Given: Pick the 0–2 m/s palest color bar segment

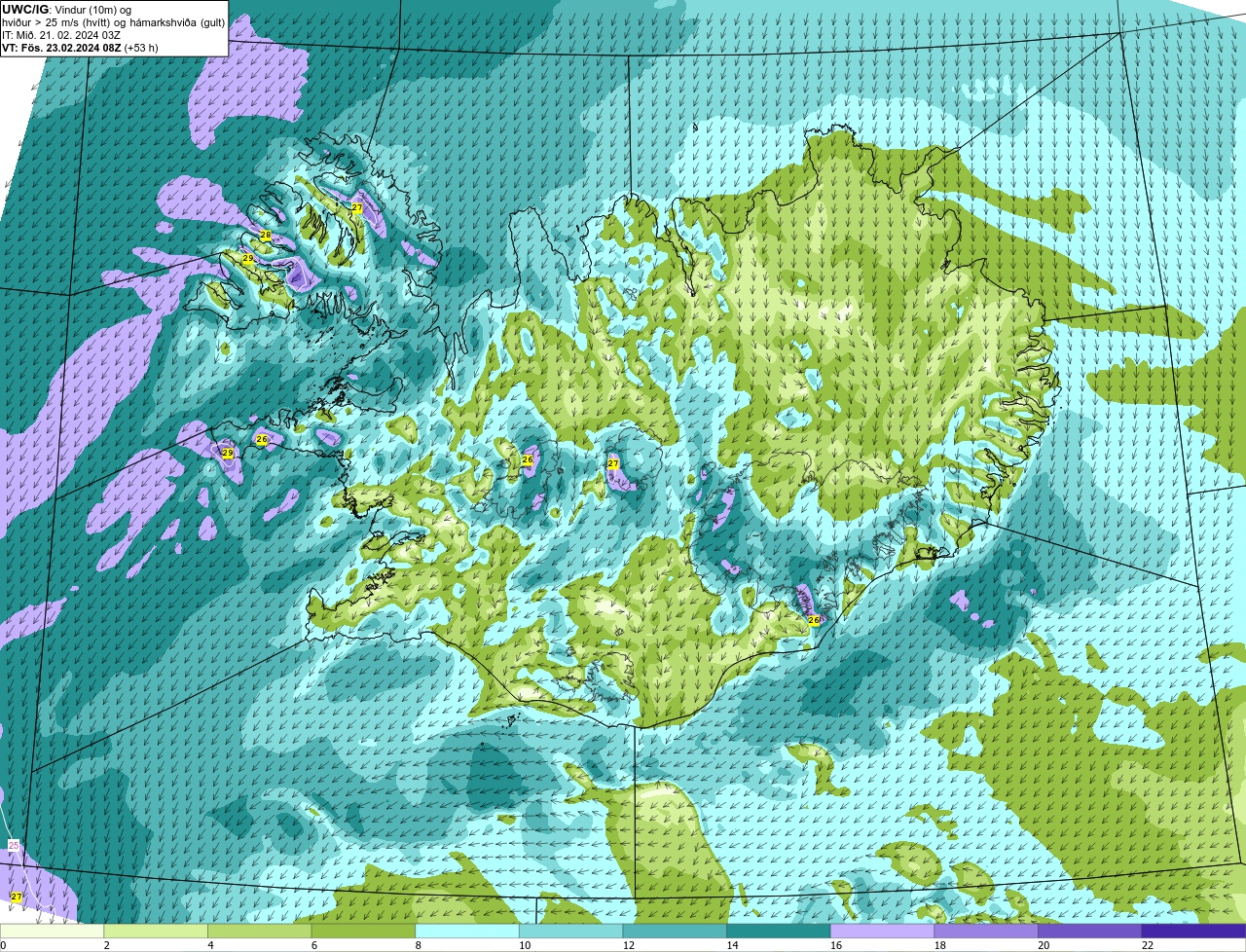Looking at the screenshot, I should point(52,932).
